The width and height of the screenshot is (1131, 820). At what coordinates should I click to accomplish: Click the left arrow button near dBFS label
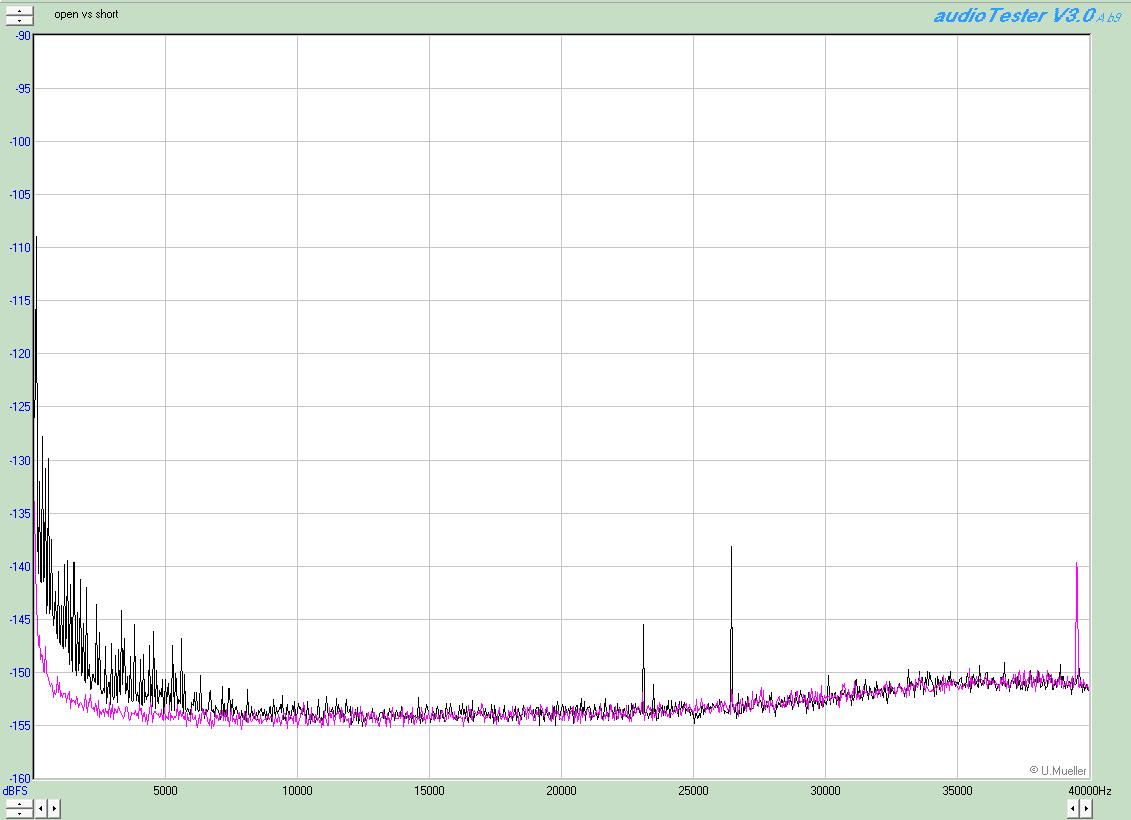coord(40,808)
